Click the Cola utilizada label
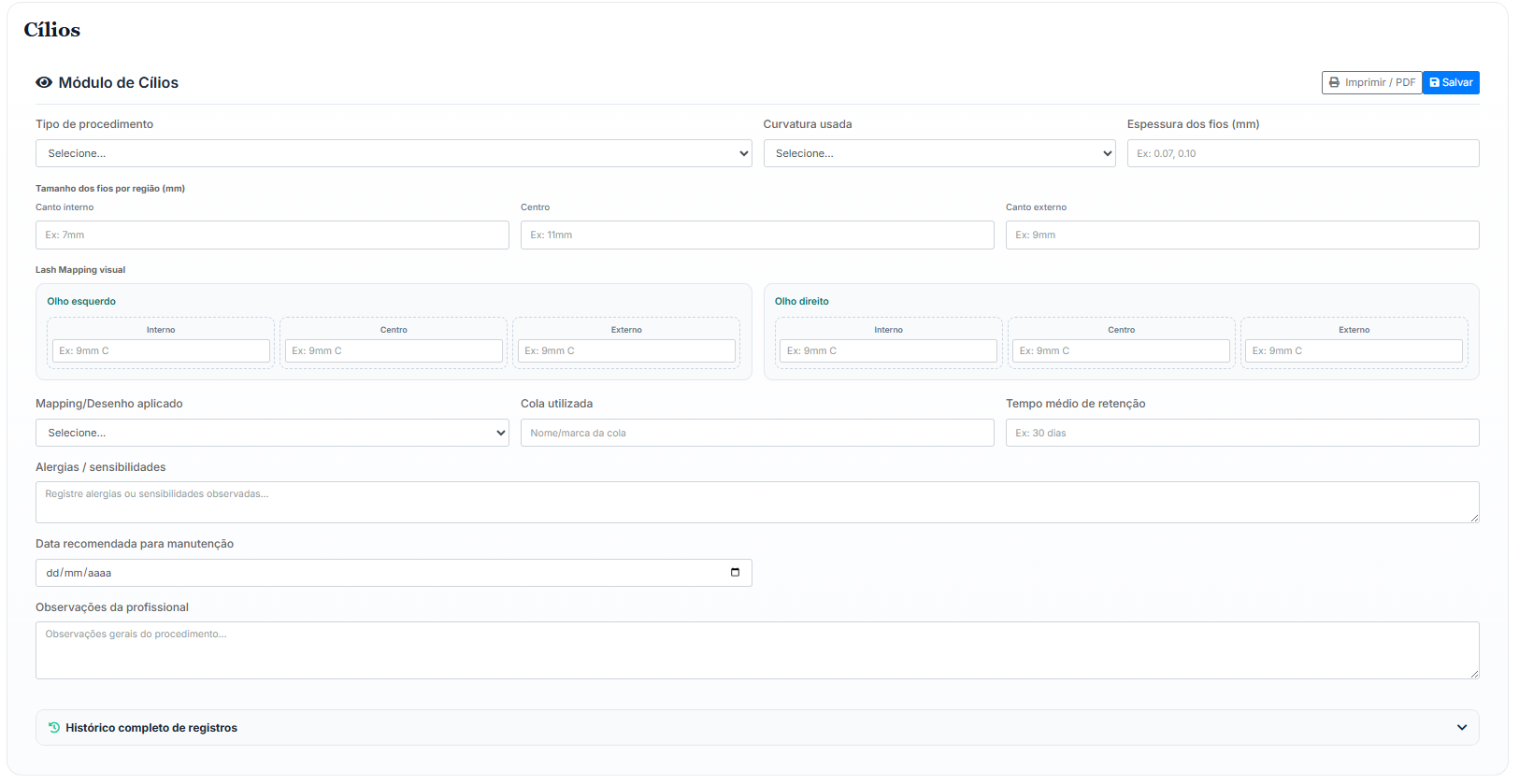 point(557,404)
